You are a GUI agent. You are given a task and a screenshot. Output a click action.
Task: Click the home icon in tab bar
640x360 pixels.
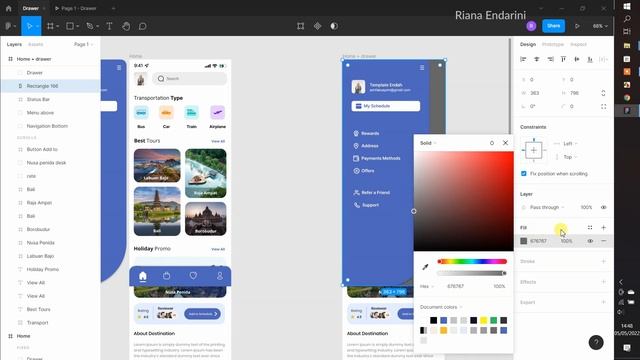point(8,8)
